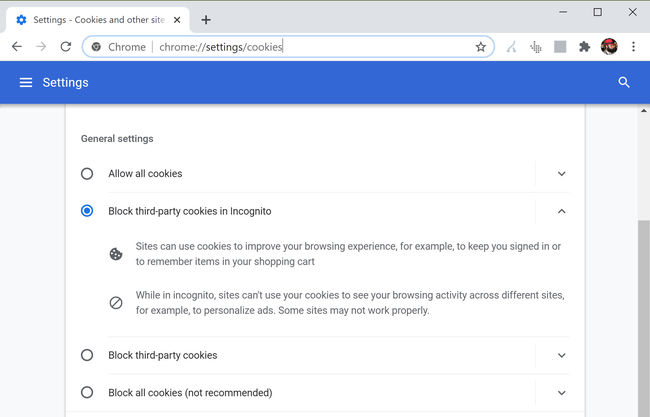Switch to the Settings - Cookies tab

tap(97, 20)
